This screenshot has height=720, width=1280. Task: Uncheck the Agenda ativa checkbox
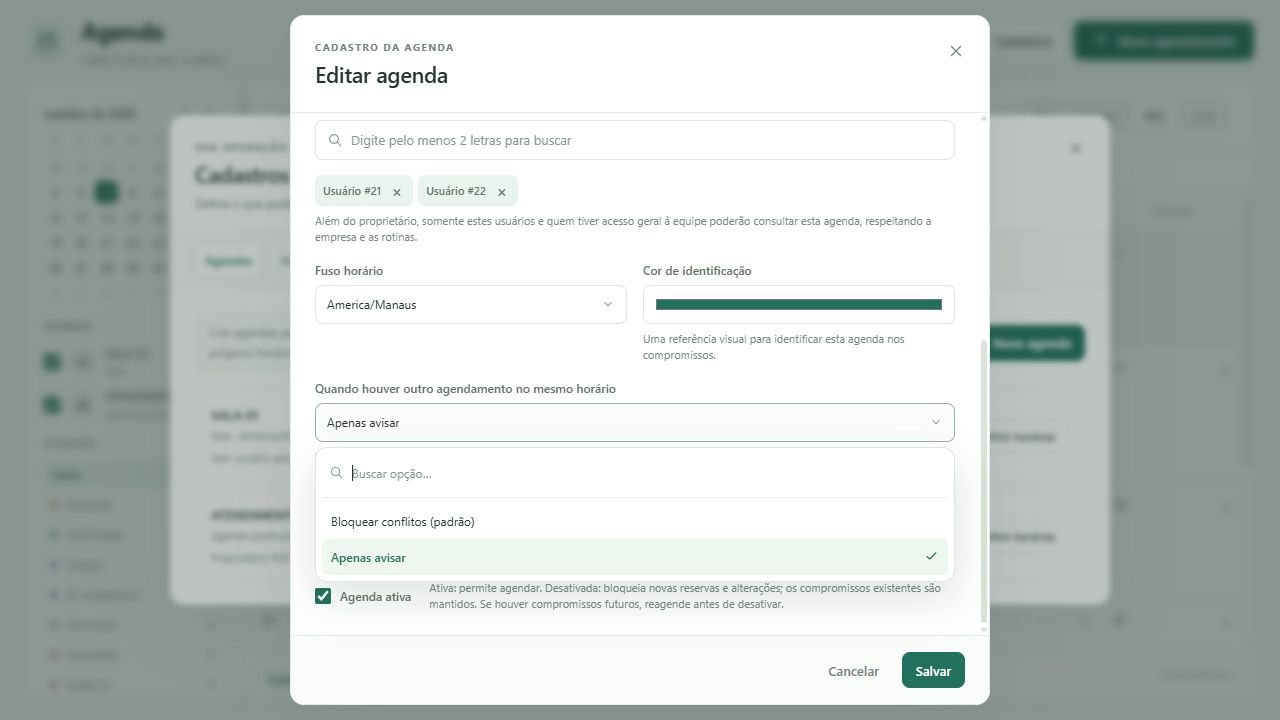323,596
